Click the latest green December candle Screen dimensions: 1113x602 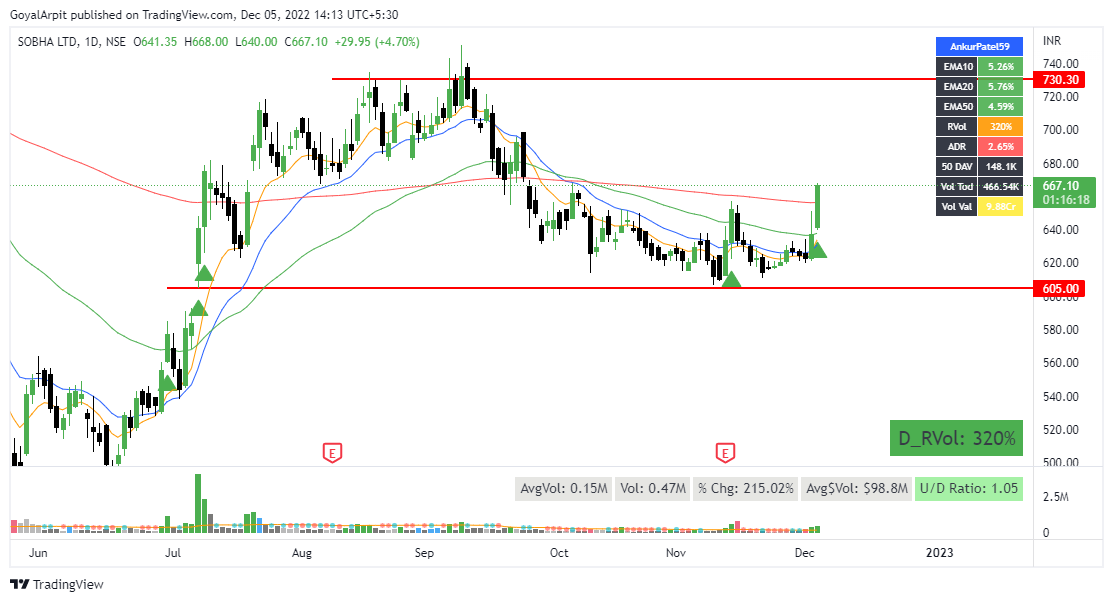[818, 206]
